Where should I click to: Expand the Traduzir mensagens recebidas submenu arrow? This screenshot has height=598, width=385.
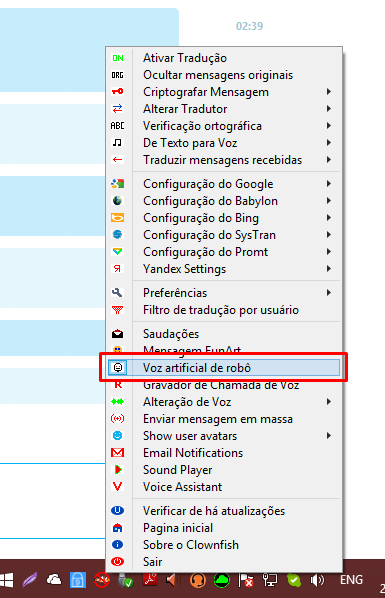[x=329, y=160]
